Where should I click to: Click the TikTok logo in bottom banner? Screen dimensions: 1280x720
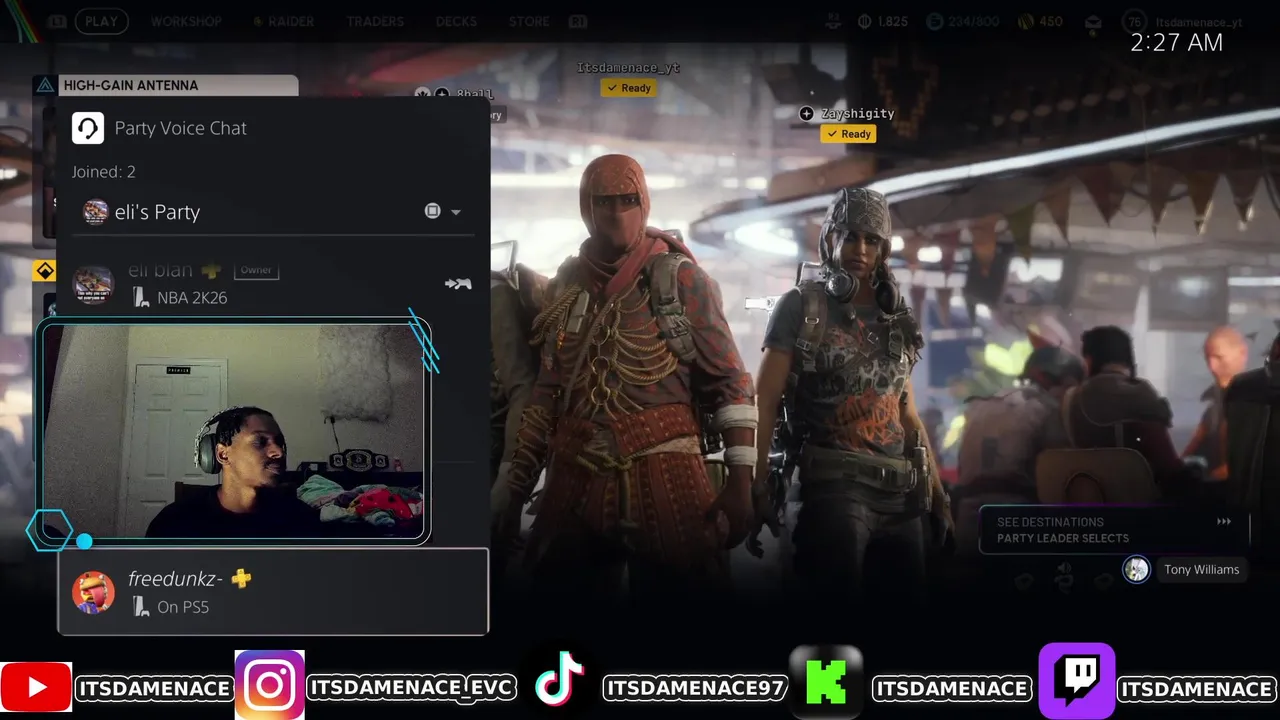[x=559, y=680]
